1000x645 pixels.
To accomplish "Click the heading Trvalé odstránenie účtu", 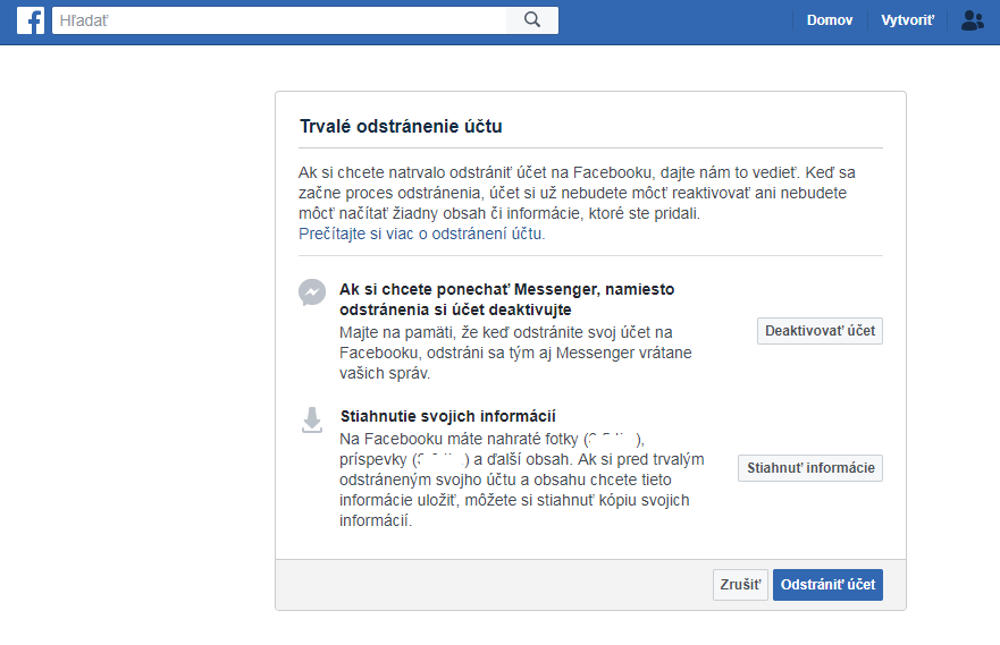I will [x=401, y=126].
